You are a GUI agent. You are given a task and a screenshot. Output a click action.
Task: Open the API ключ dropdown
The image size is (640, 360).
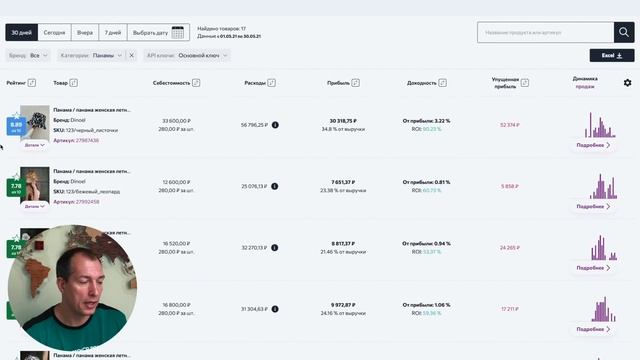click(x=187, y=56)
